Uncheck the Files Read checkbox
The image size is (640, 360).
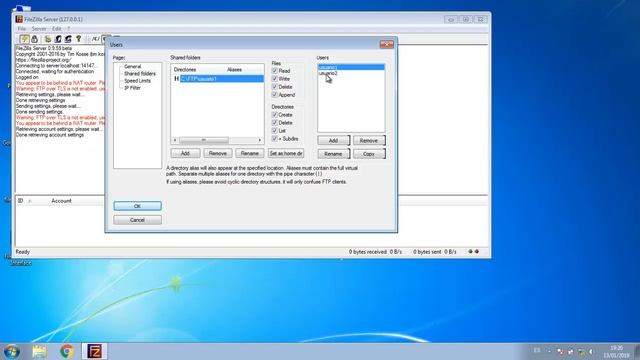[x=275, y=71]
